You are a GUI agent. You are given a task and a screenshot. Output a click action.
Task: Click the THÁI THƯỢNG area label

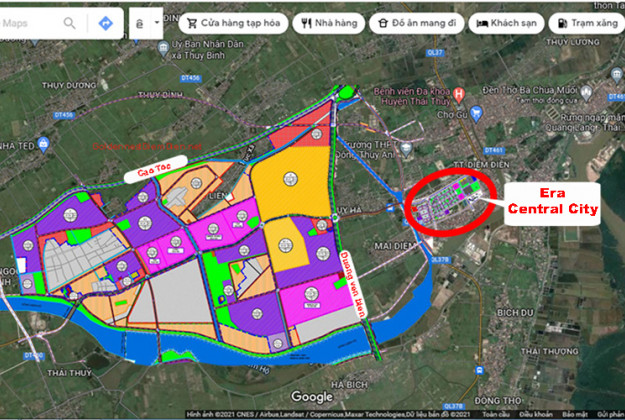(549, 351)
